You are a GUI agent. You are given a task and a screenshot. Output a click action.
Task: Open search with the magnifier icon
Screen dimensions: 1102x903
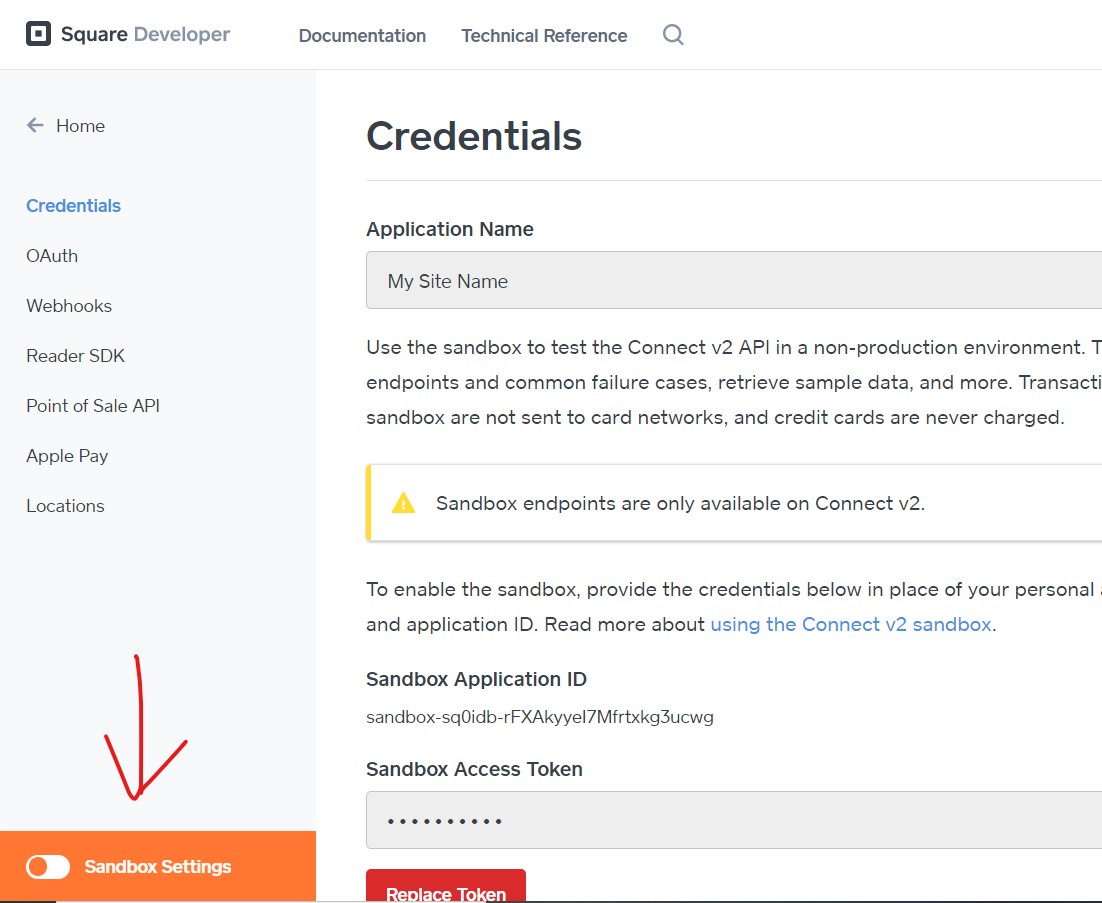click(x=673, y=34)
